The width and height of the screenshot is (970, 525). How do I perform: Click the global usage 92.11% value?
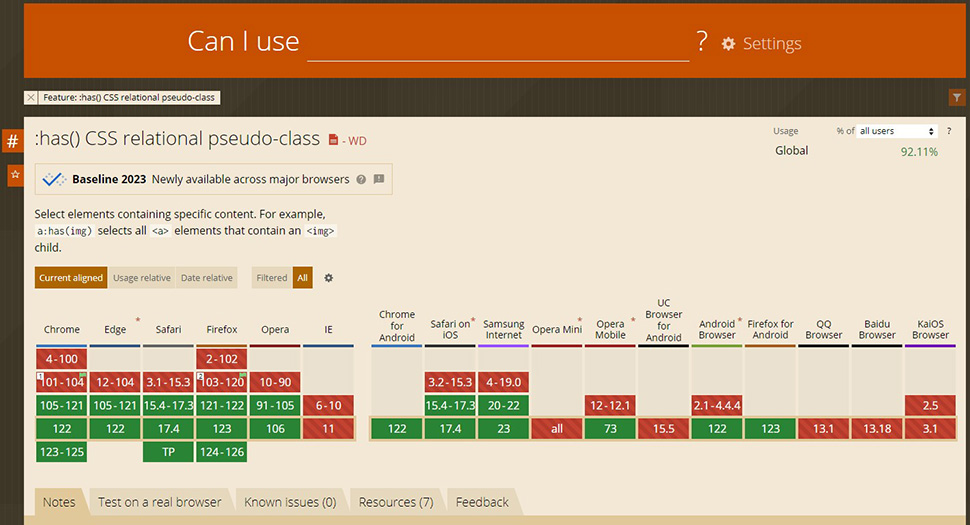click(919, 152)
